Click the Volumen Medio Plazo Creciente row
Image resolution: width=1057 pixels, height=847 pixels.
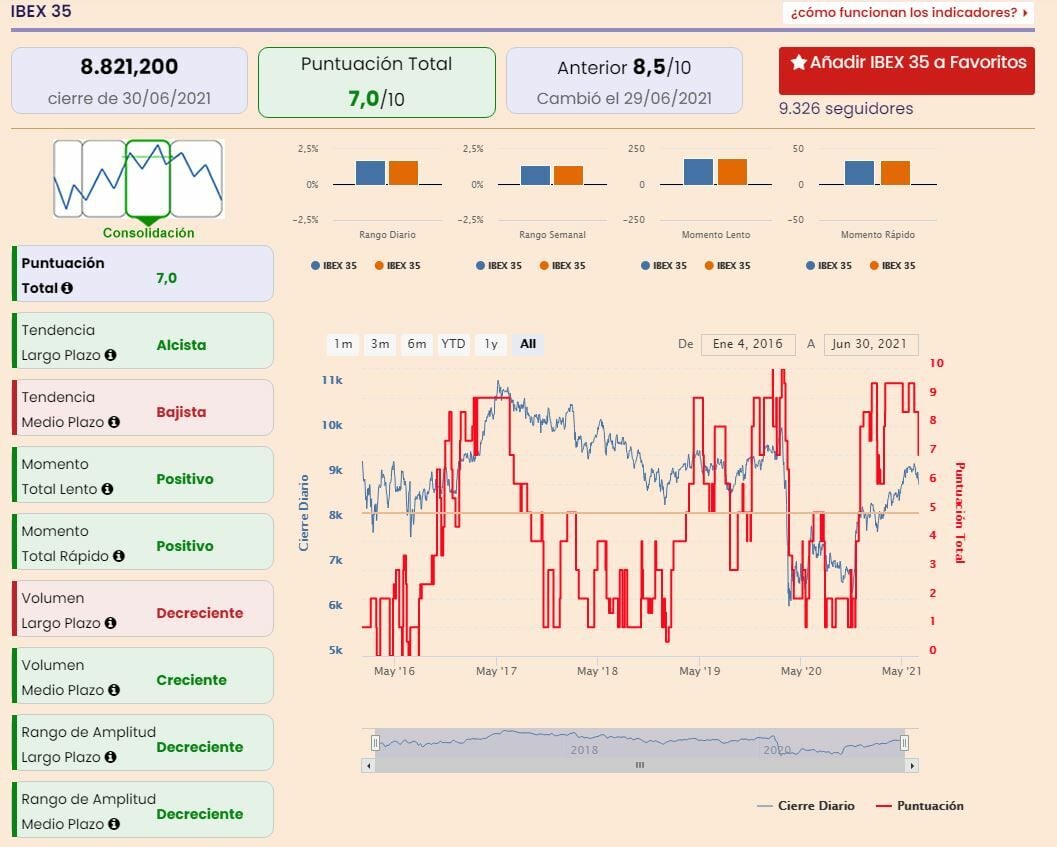[143, 676]
